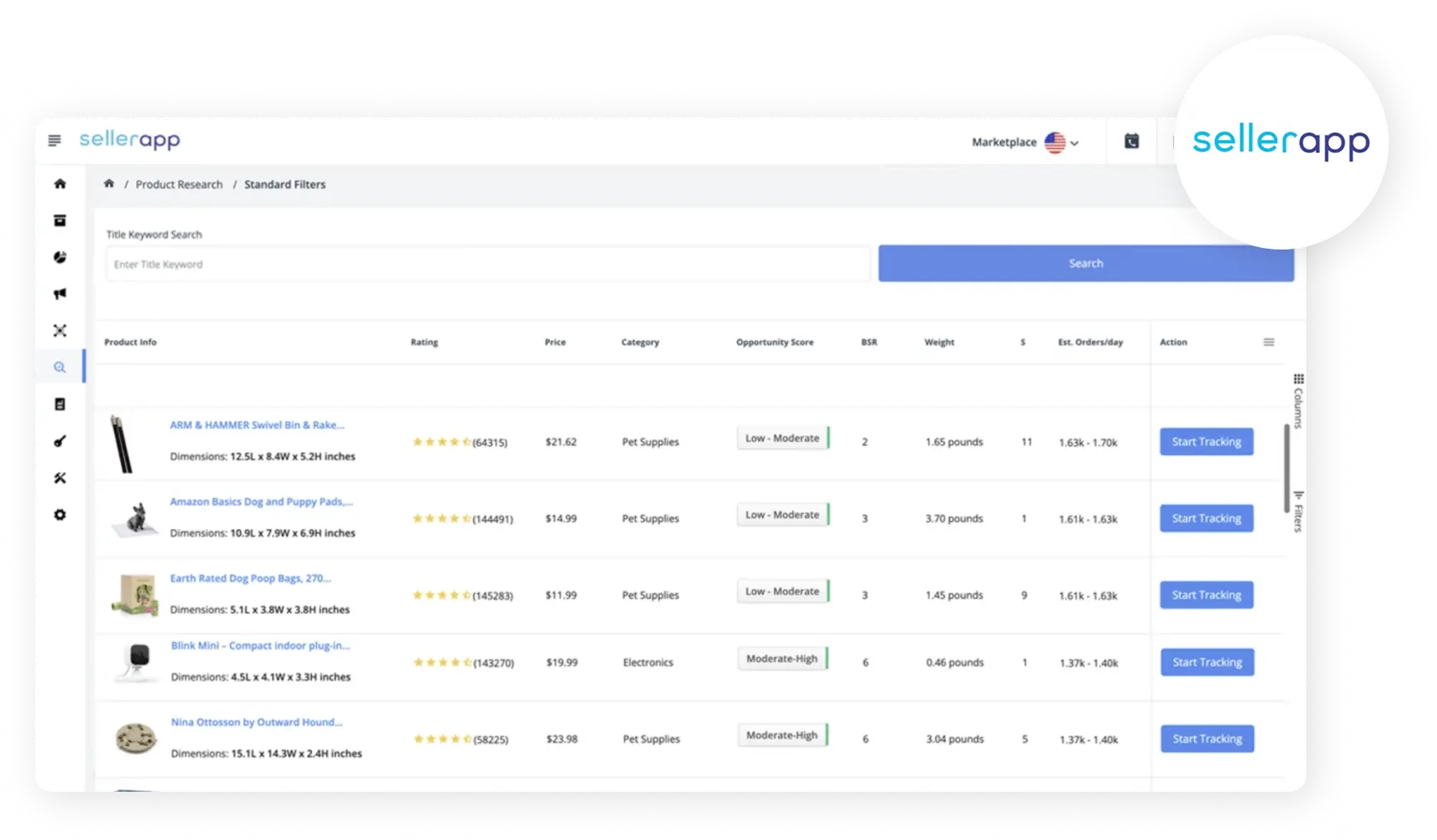Open the megaphone advertising icon in the sidebar
1437x840 pixels.
60,294
